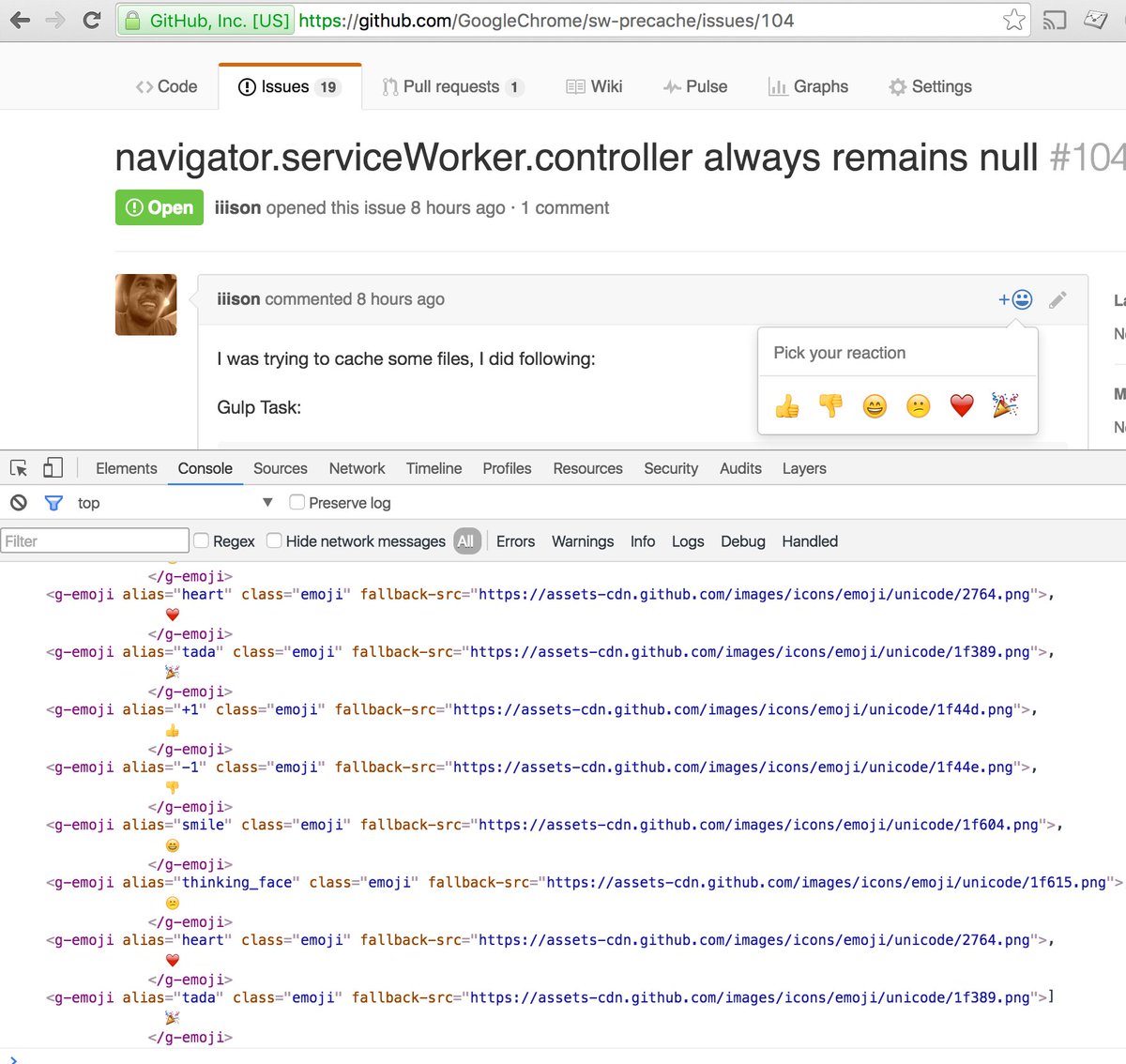Bookmark this page with the star icon
The height and width of the screenshot is (1064, 1126).
[x=1013, y=20]
